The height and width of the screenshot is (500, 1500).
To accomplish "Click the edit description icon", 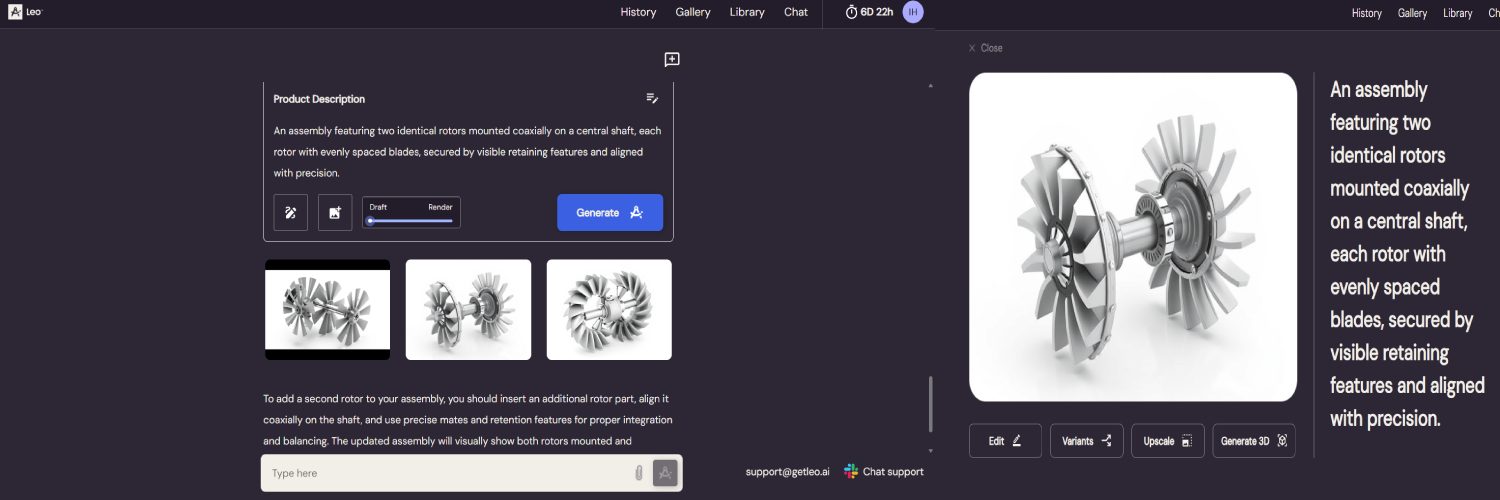I will (652, 98).
